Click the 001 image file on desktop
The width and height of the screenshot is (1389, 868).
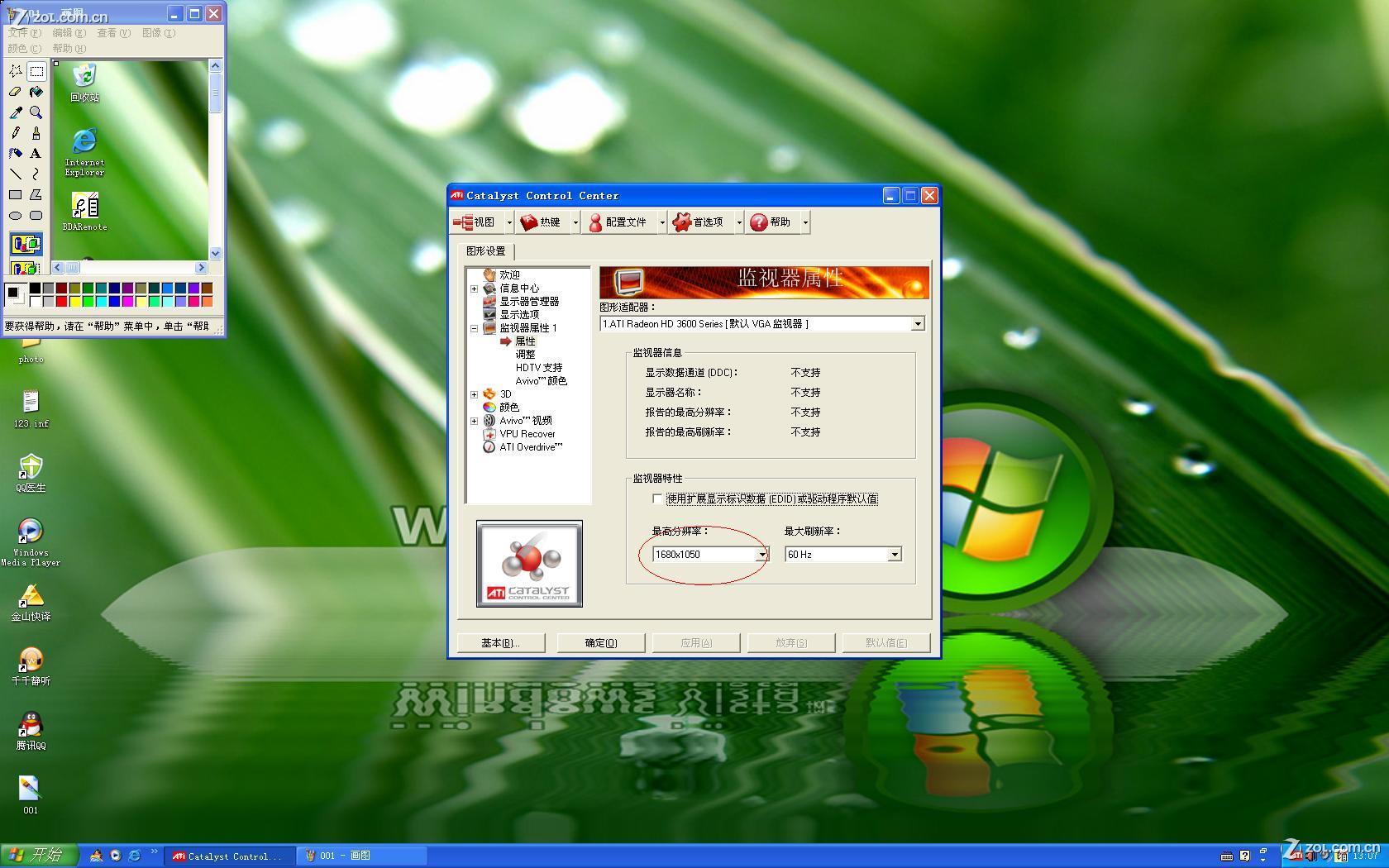(x=31, y=795)
